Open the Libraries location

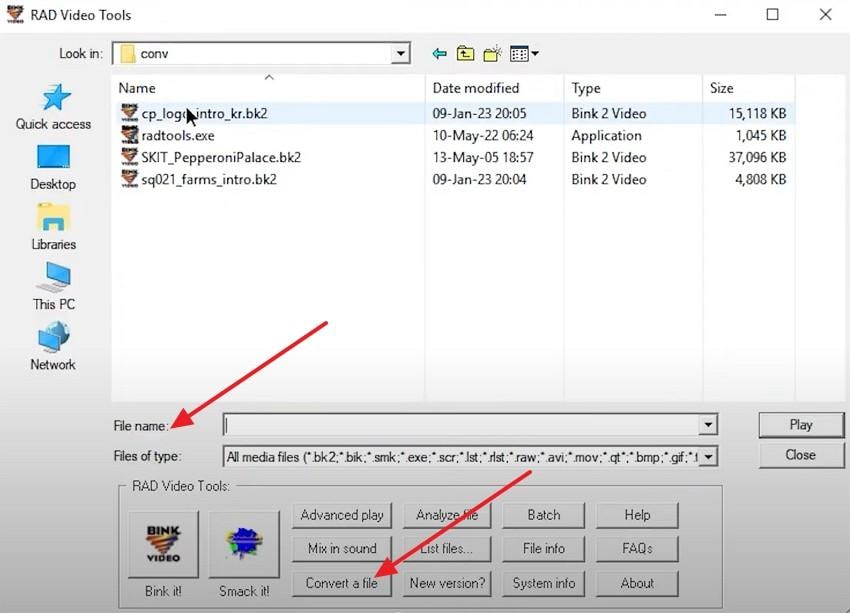click(x=53, y=227)
